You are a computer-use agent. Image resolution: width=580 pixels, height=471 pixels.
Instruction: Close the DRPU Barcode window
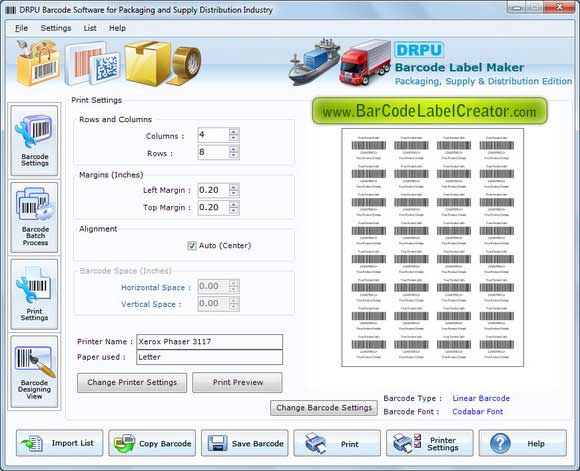click(560, 7)
